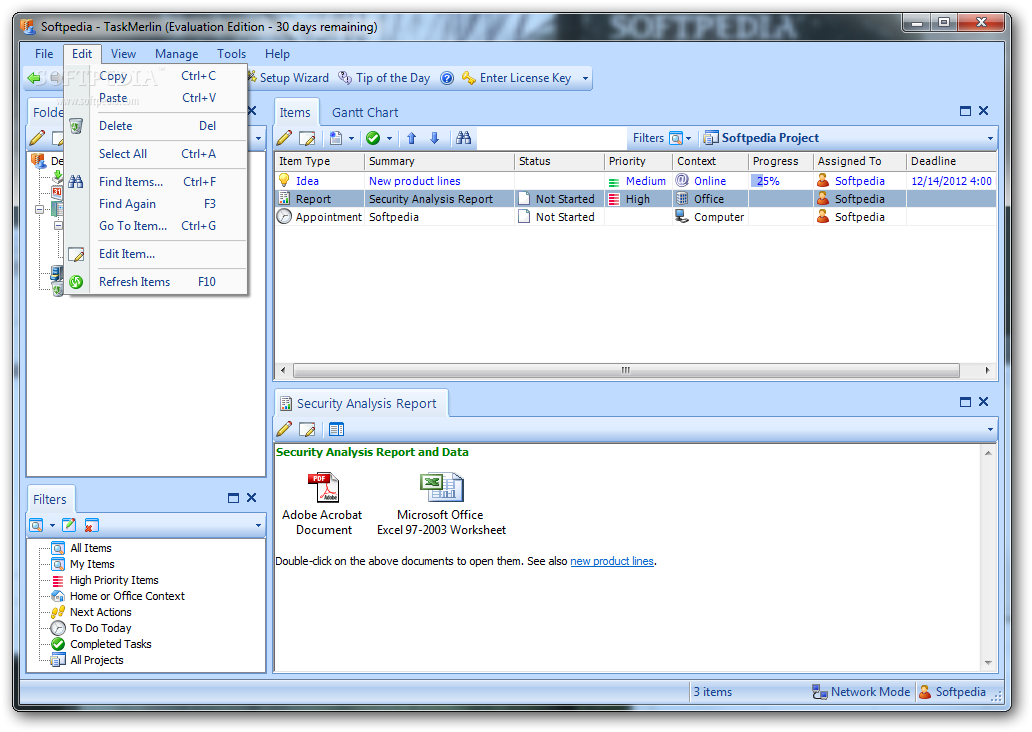The width and height of the screenshot is (1032, 732).
Task: Click the edit filter icon in the Filters panel
Action: point(68,525)
